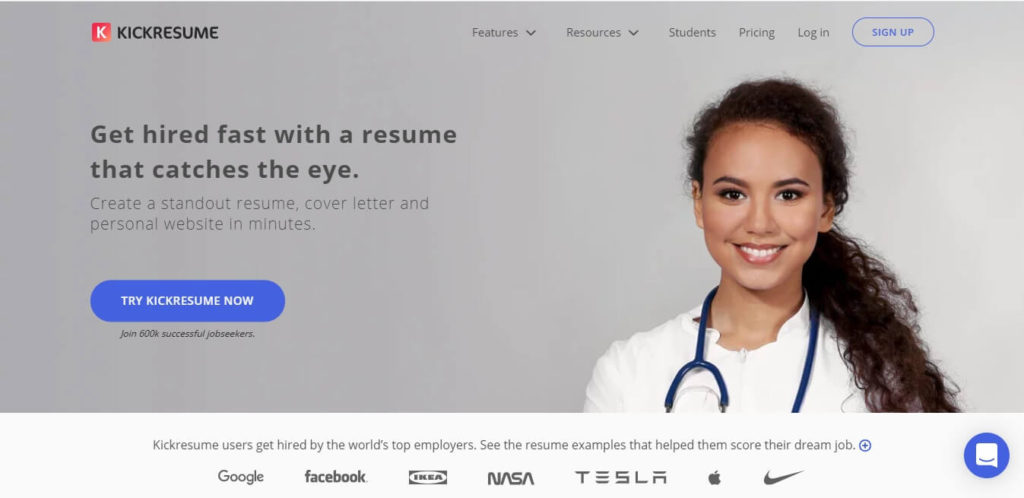1024x498 pixels.
Task: Select the Facebook employer logo
Action: [x=336, y=476]
